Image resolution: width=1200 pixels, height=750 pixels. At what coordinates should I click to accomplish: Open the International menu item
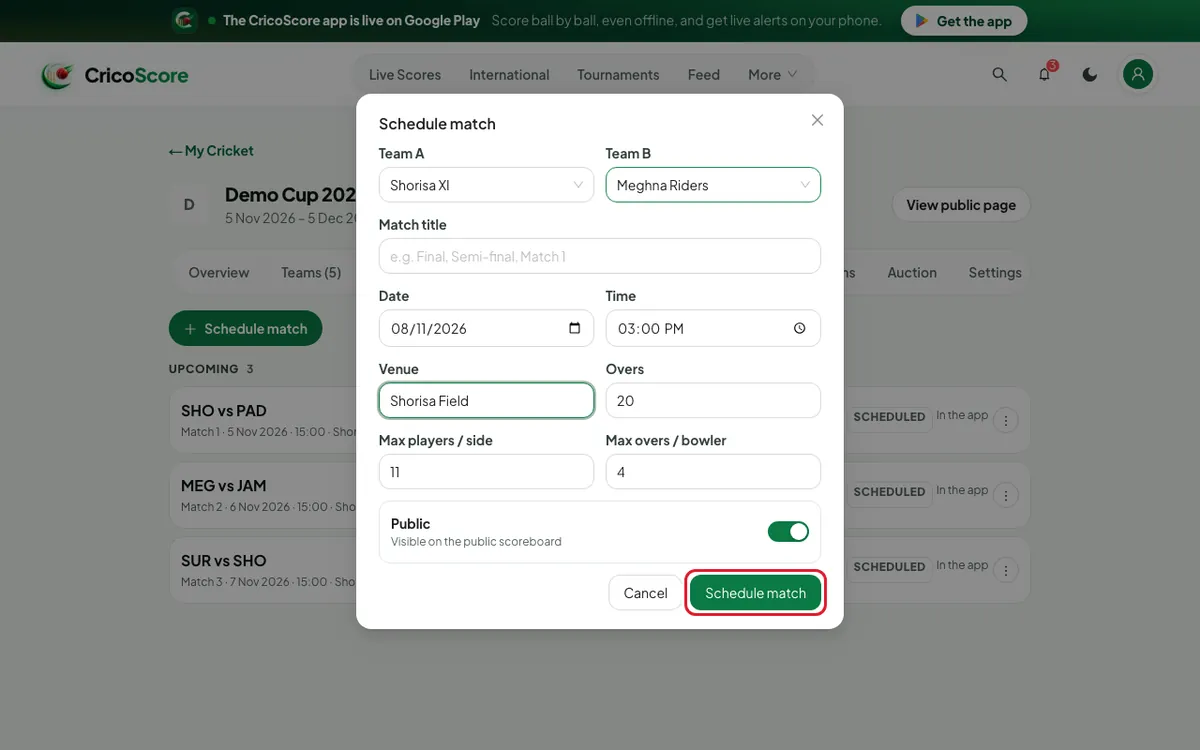[x=509, y=74]
